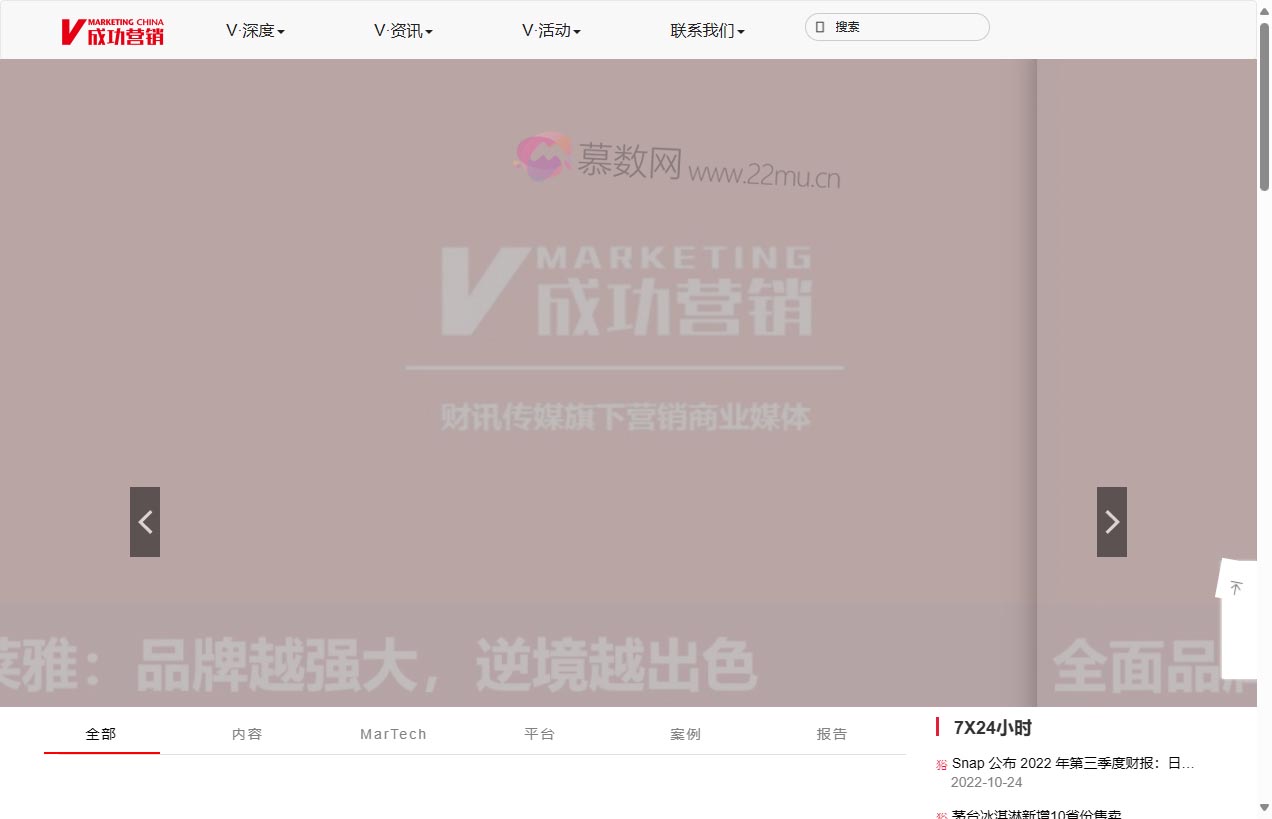Click the search magnifier icon
The height and width of the screenshot is (819, 1272).
[x=822, y=26]
